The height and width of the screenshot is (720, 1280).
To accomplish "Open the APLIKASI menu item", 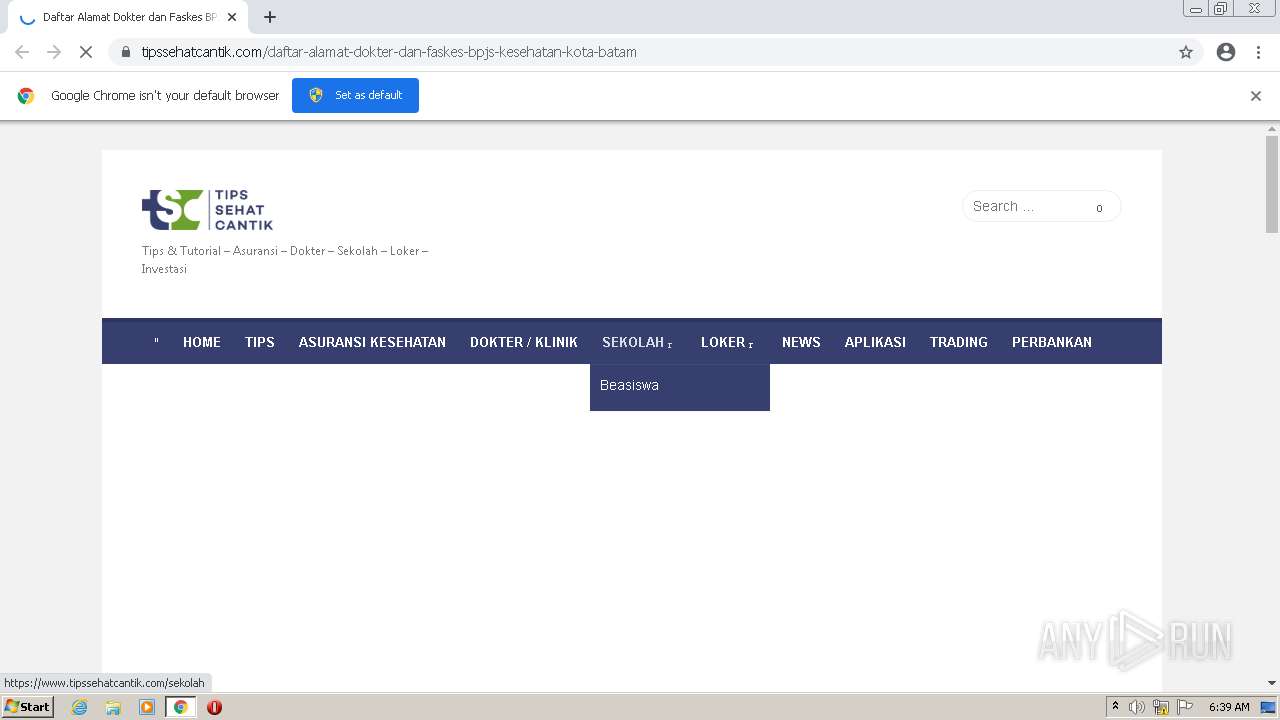I will (875, 342).
